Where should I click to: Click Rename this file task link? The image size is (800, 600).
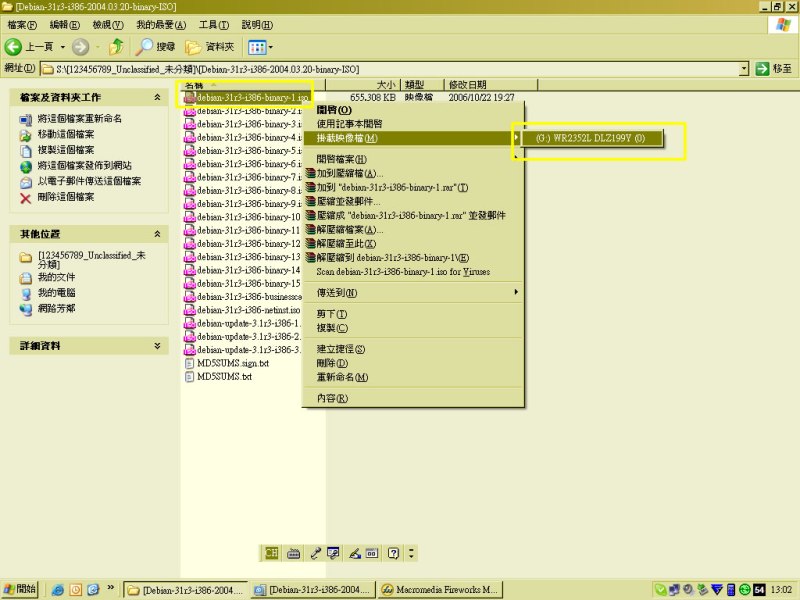click(x=80, y=118)
